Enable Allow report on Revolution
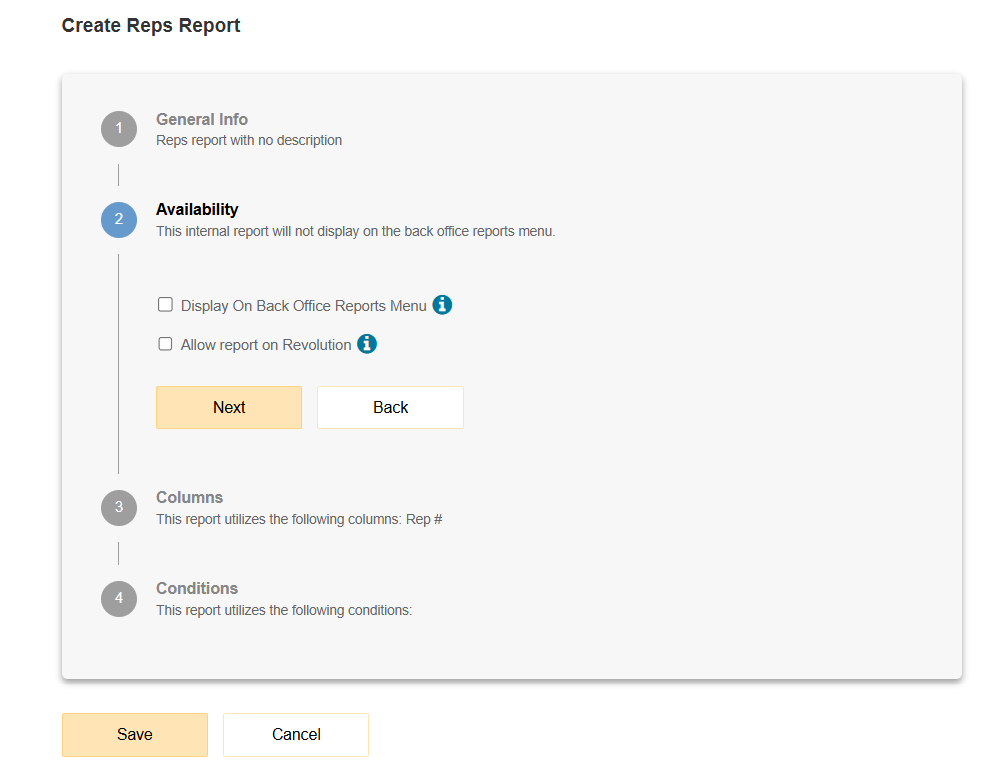Image resolution: width=1005 pixels, height=775 pixels. pos(165,343)
